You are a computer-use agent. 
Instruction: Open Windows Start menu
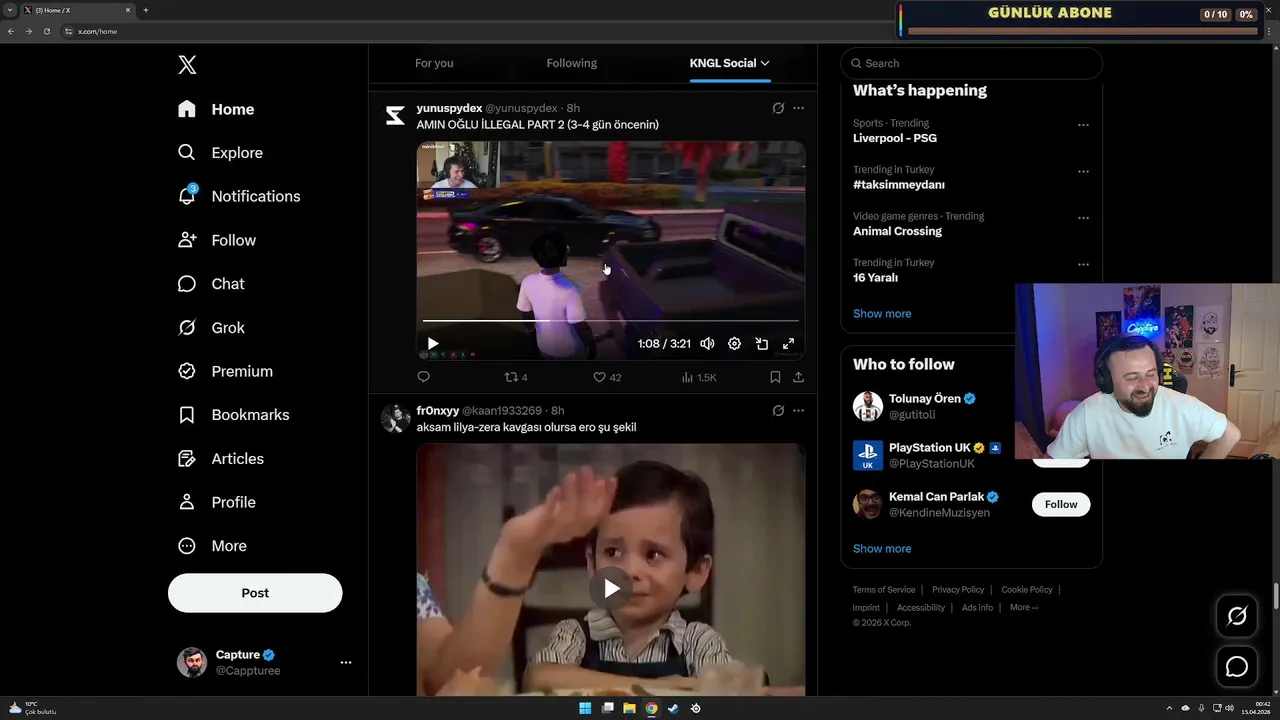pyautogui.click(x=585, y=708)
